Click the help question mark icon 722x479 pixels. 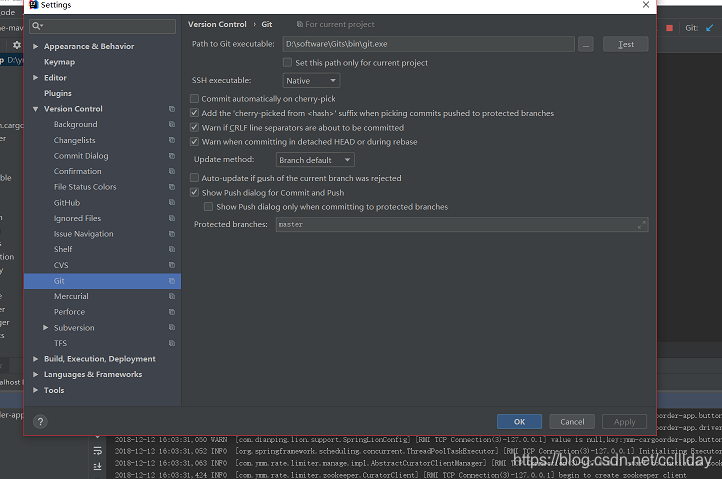[x=40, y=421]
